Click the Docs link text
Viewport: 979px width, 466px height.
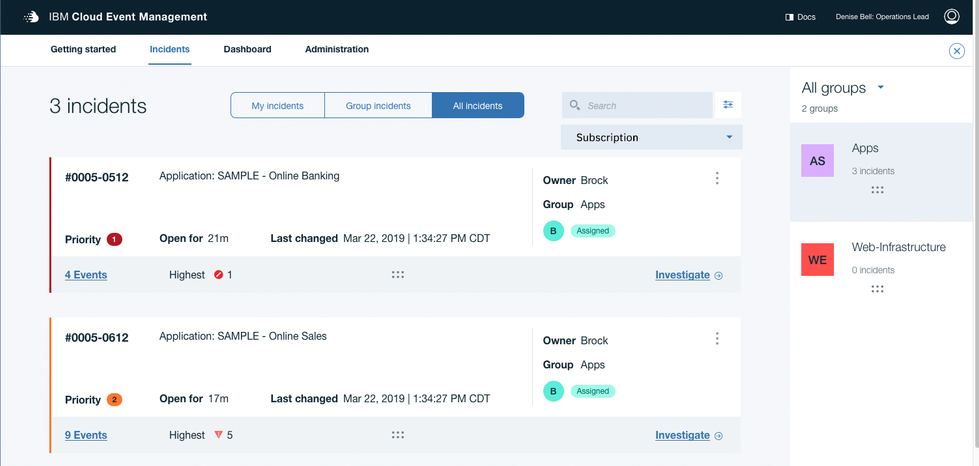(x=806, y=17)
